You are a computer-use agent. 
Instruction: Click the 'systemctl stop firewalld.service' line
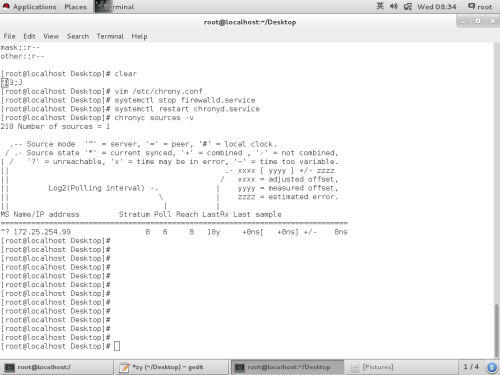[x=185, y=100]
